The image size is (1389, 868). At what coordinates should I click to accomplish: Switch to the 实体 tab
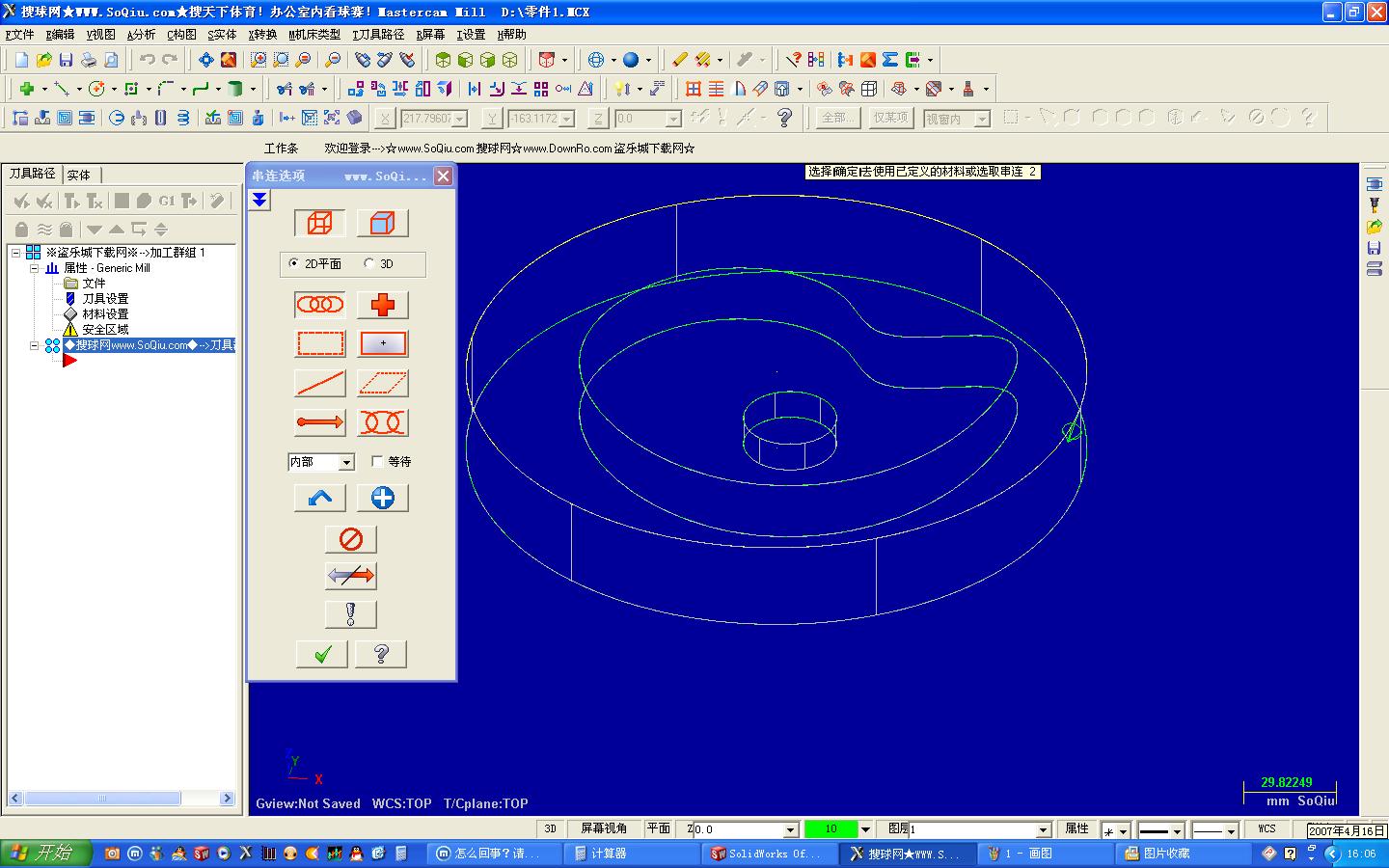79,175
